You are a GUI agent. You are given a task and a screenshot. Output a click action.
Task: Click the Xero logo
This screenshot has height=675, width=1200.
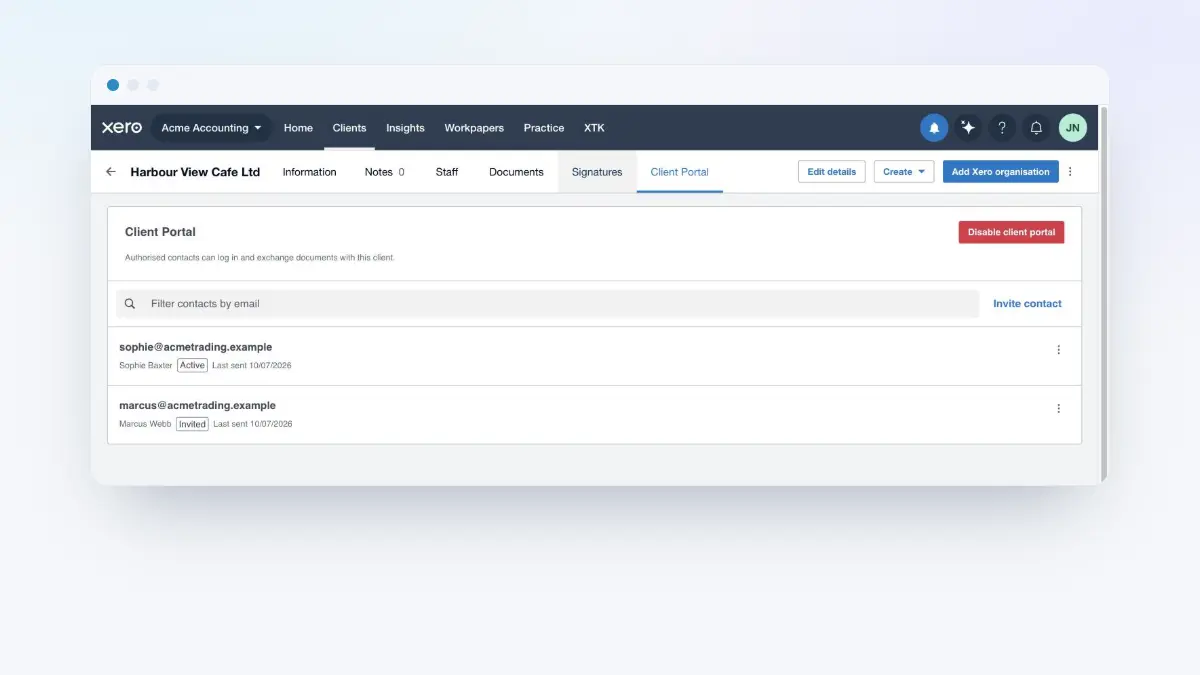121,128
